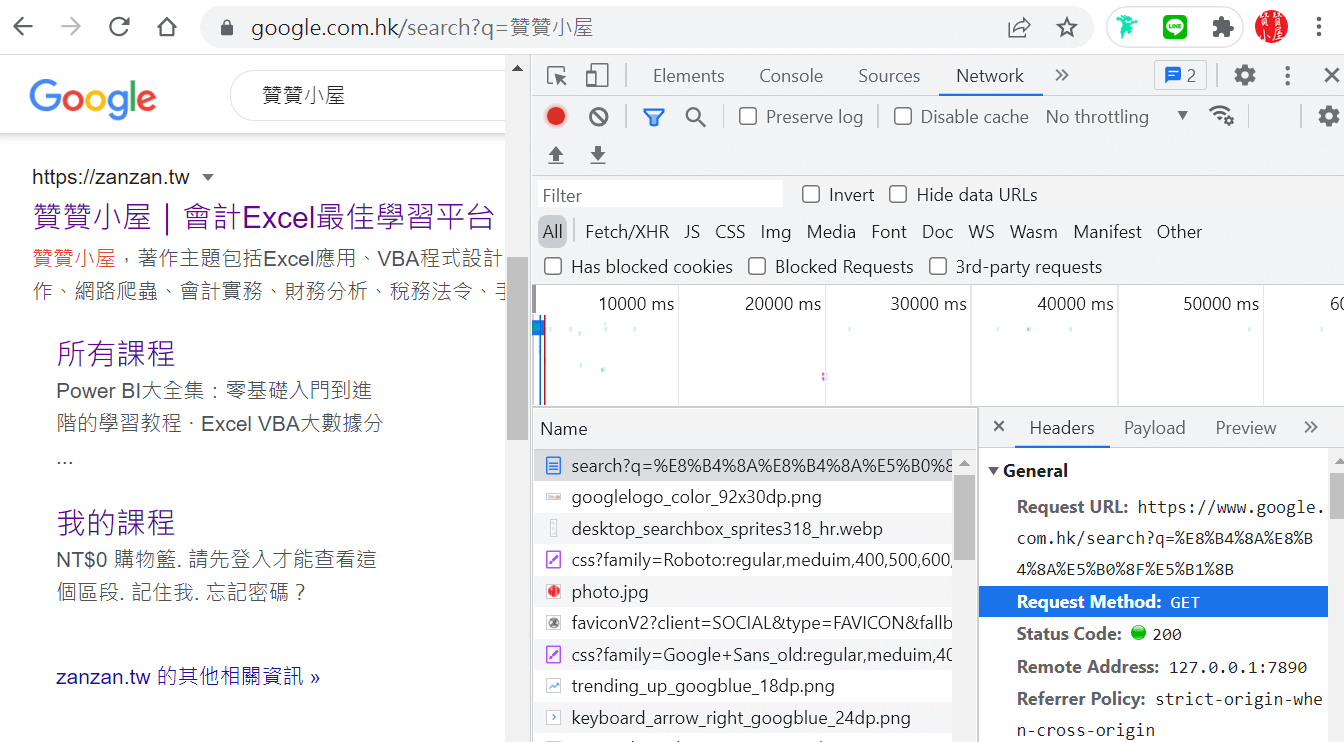Open the zanzan.tw result dropdown arrow
This screenshot has width=1344, height=742.
tap(208, 178)
